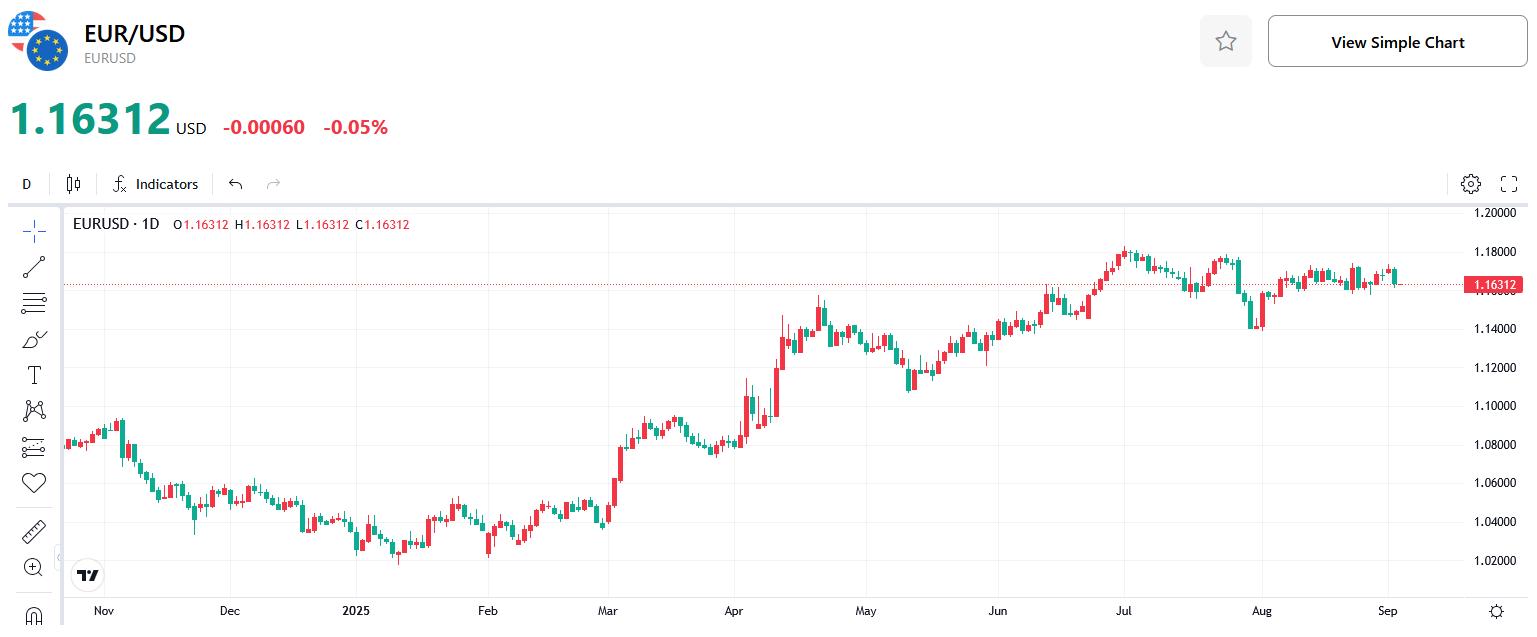Image resolution: width=1537 pixels, height=637 pixels.
Task: Select the forecast prediction tool
Action: [x=33, y=446]
